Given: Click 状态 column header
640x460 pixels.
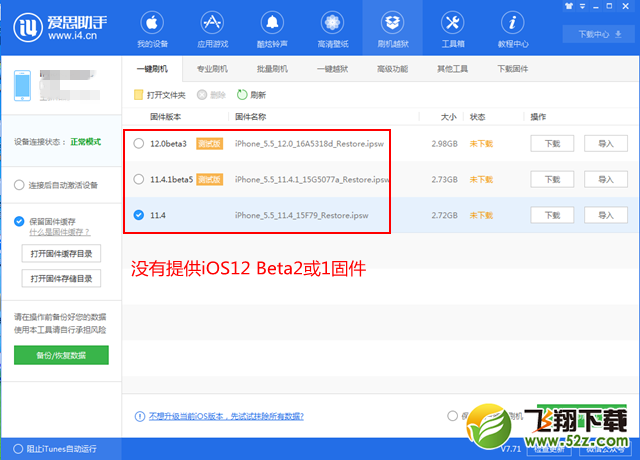Looking at the screenshot, I should point(477,117).
